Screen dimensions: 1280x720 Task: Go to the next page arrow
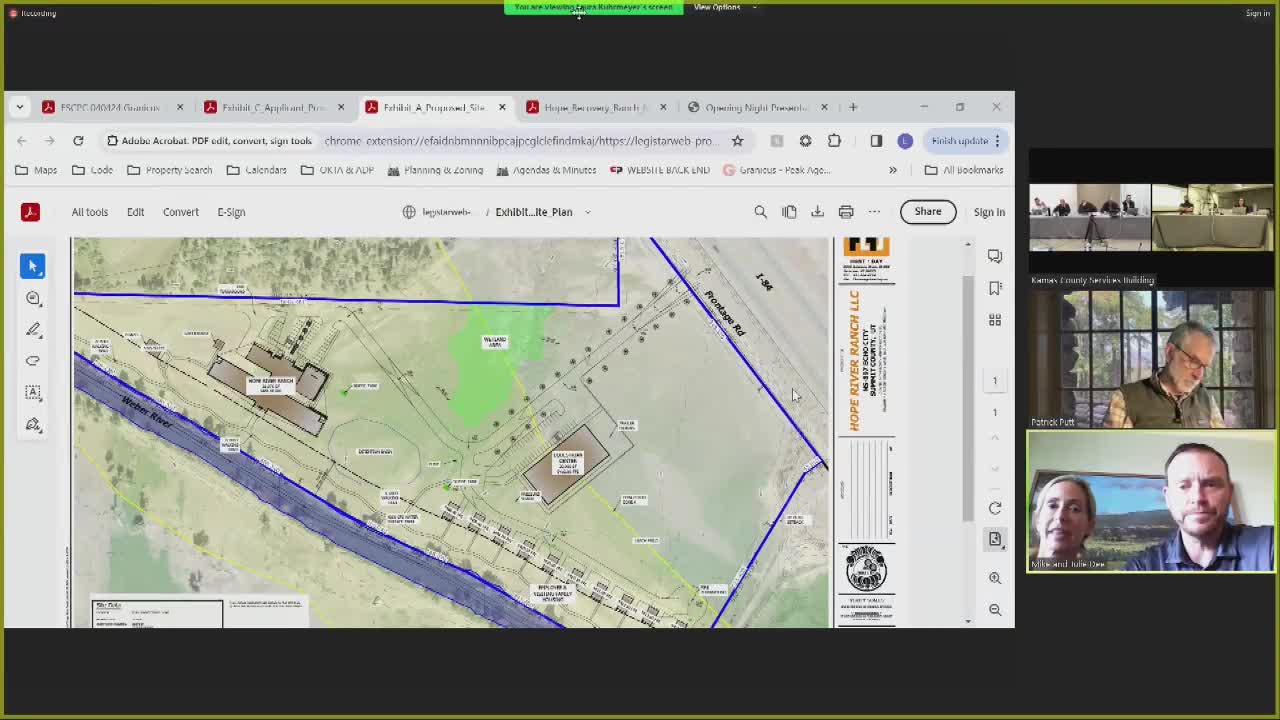click(x=995, y=468)
